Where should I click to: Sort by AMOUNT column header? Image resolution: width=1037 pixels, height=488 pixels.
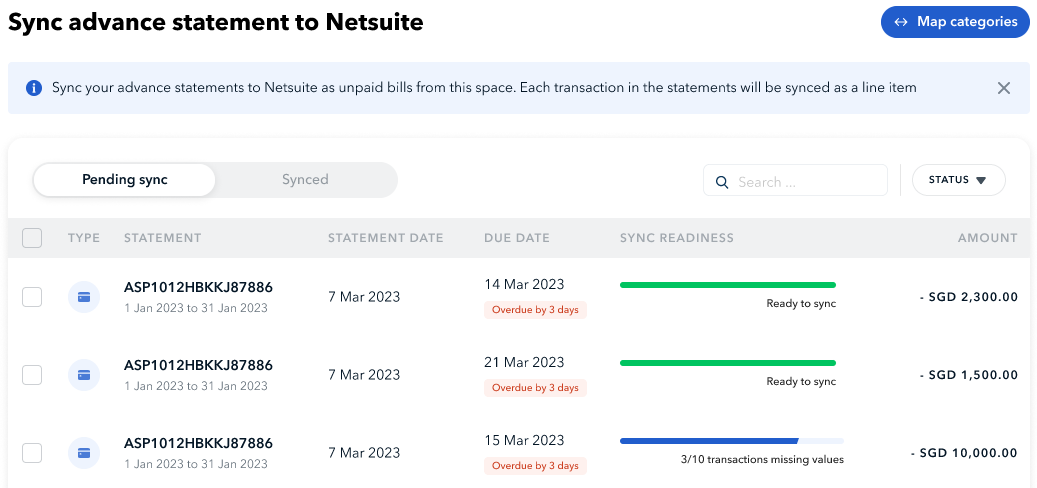point(987,238)
